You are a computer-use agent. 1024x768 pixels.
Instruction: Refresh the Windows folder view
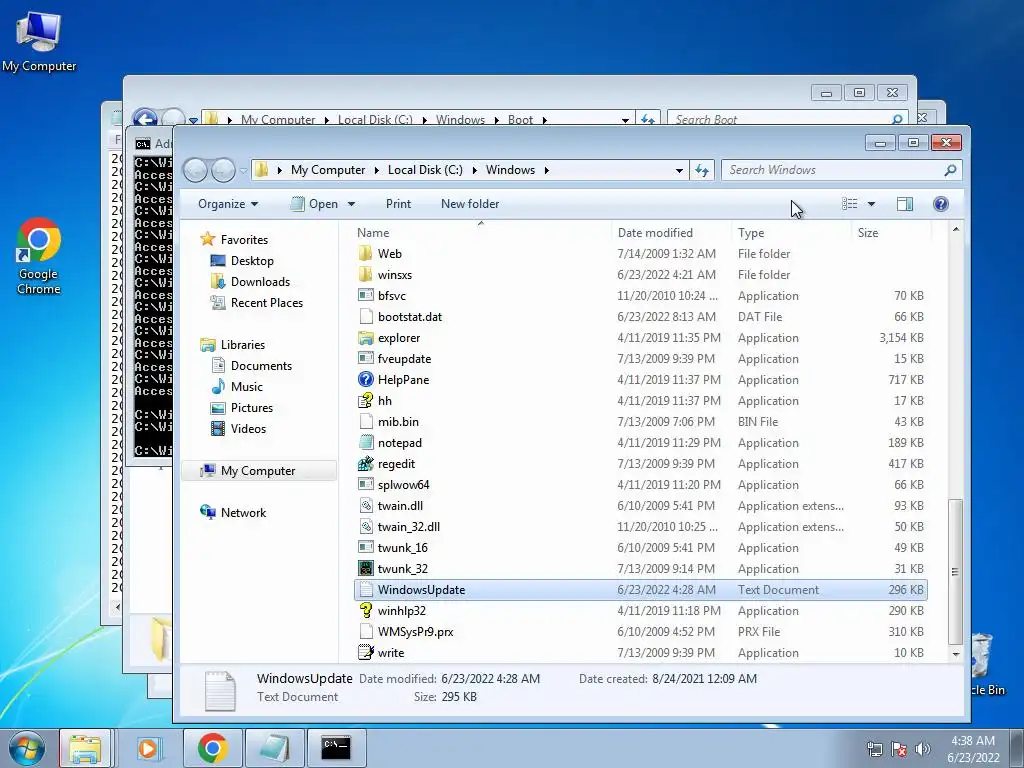pyautogui.click(x=702, y=170)
